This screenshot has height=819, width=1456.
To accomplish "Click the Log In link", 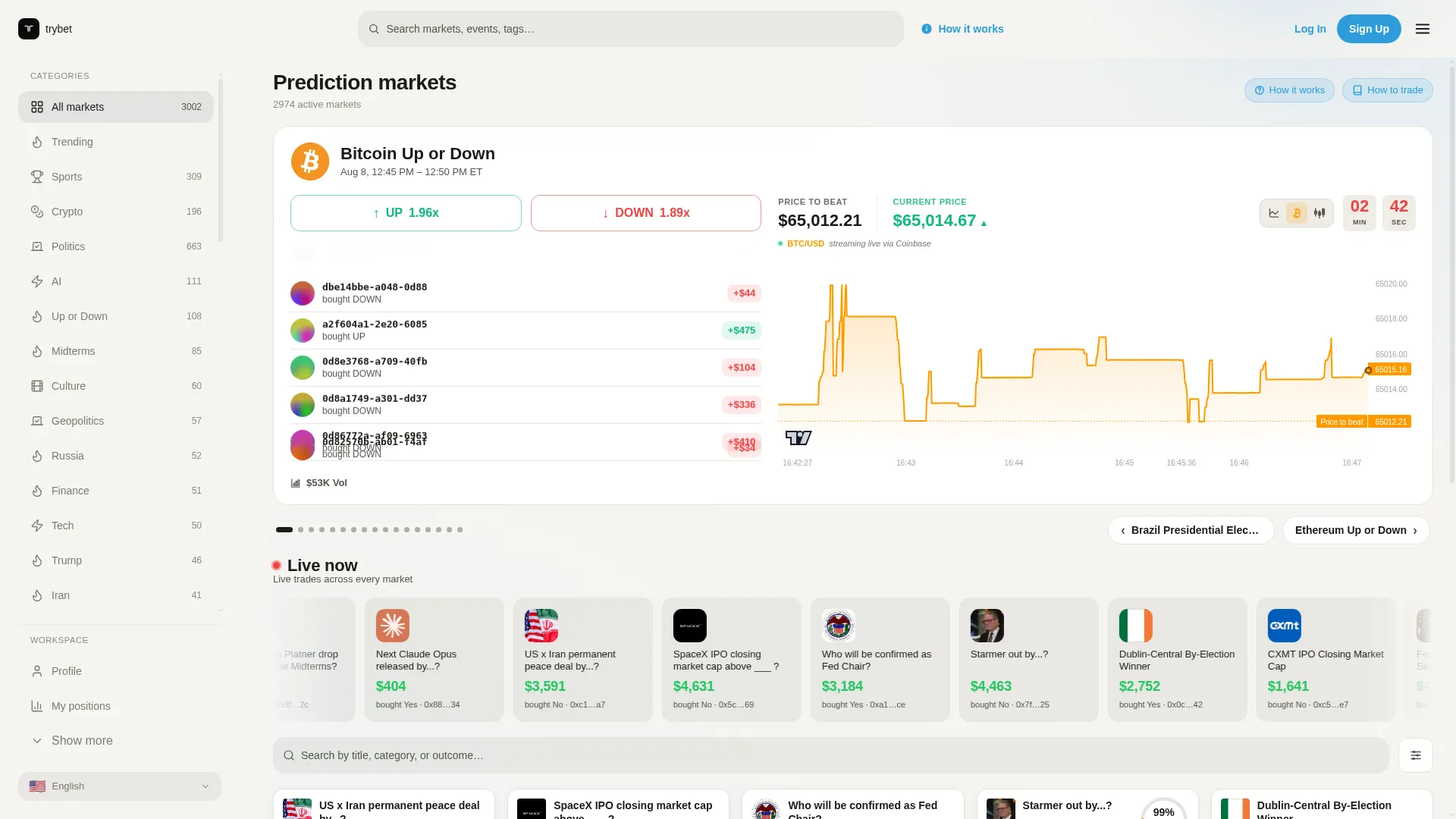I will click(1310, 29).
